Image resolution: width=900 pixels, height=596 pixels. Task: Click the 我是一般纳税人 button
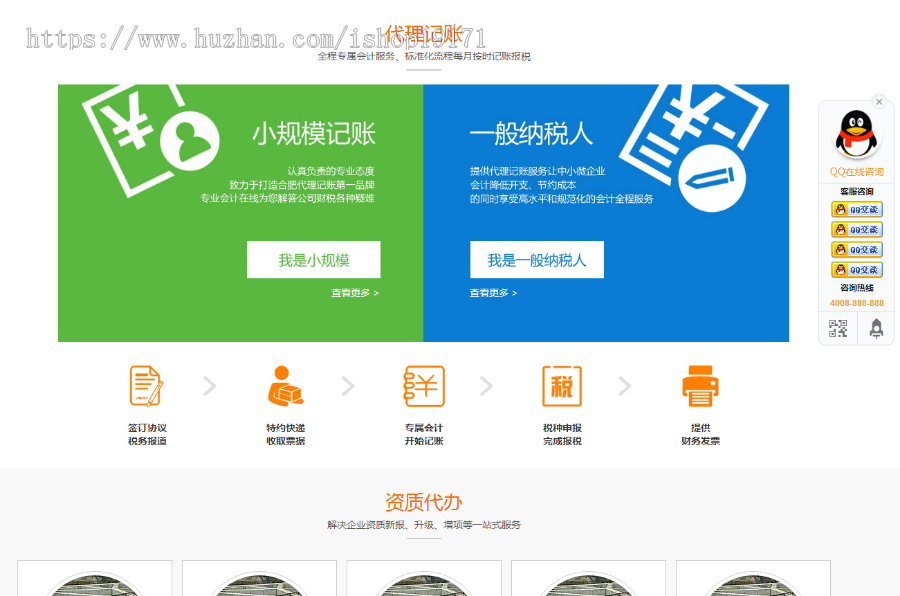click(x=537, y=260)
